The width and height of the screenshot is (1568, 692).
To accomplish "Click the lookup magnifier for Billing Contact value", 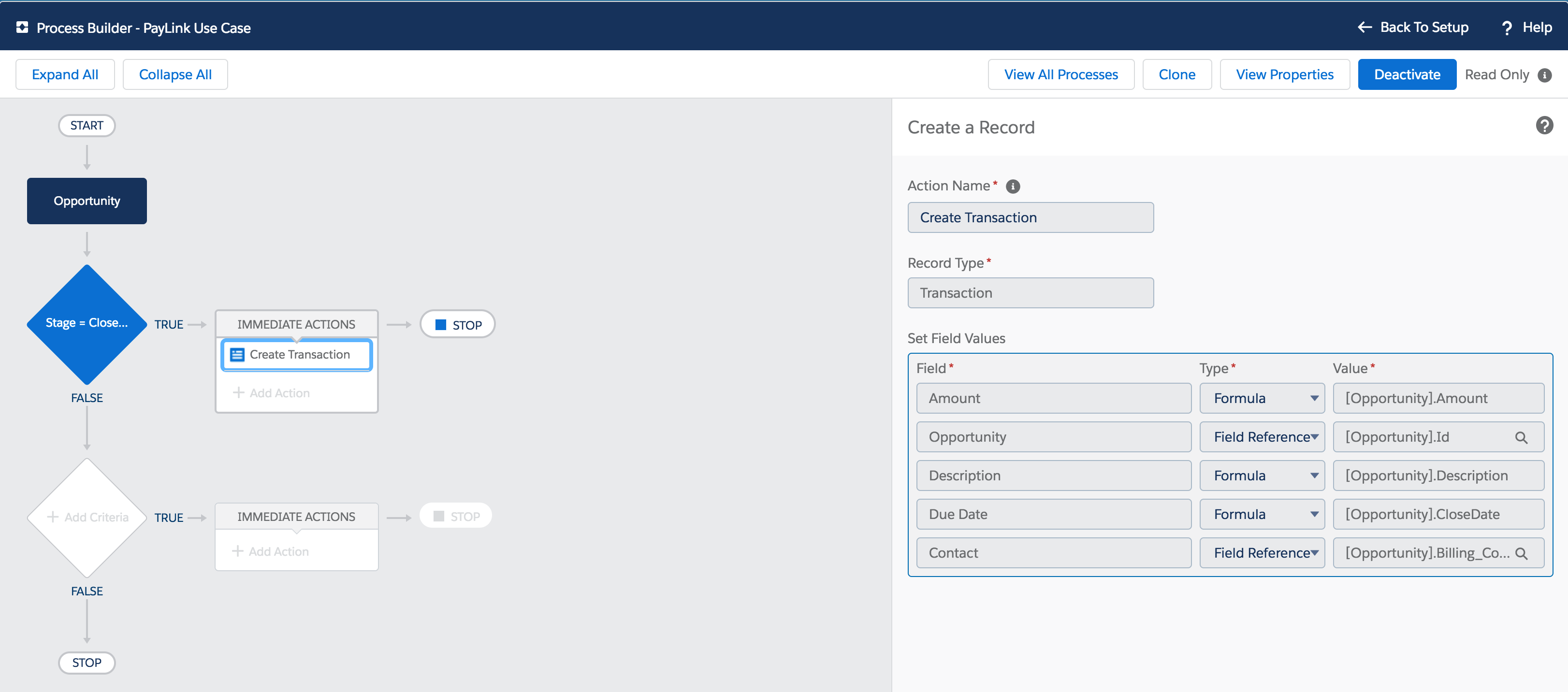I will (1521, 553).
